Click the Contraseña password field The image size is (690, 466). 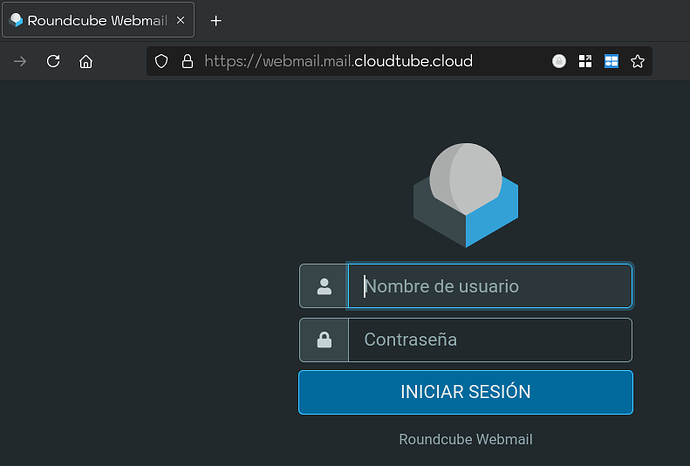pyautogui.click(x=490, y=340)
